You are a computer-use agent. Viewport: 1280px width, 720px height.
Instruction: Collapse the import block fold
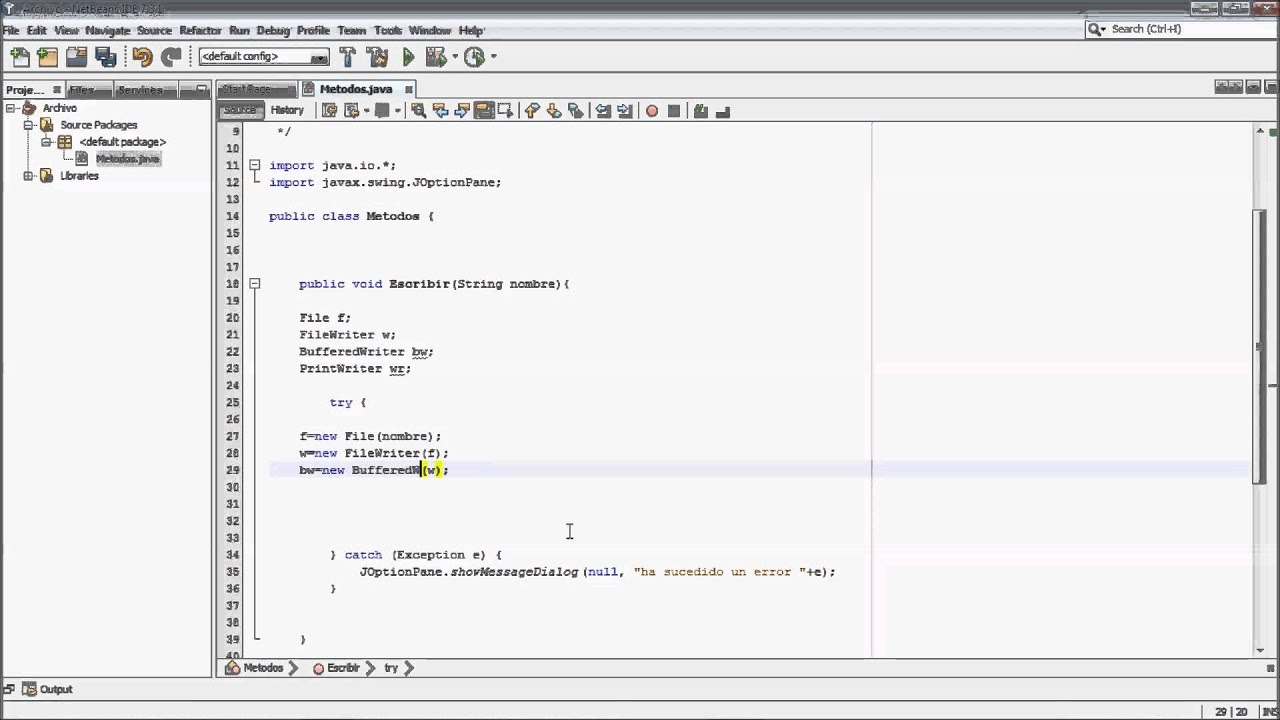(254, 165)
